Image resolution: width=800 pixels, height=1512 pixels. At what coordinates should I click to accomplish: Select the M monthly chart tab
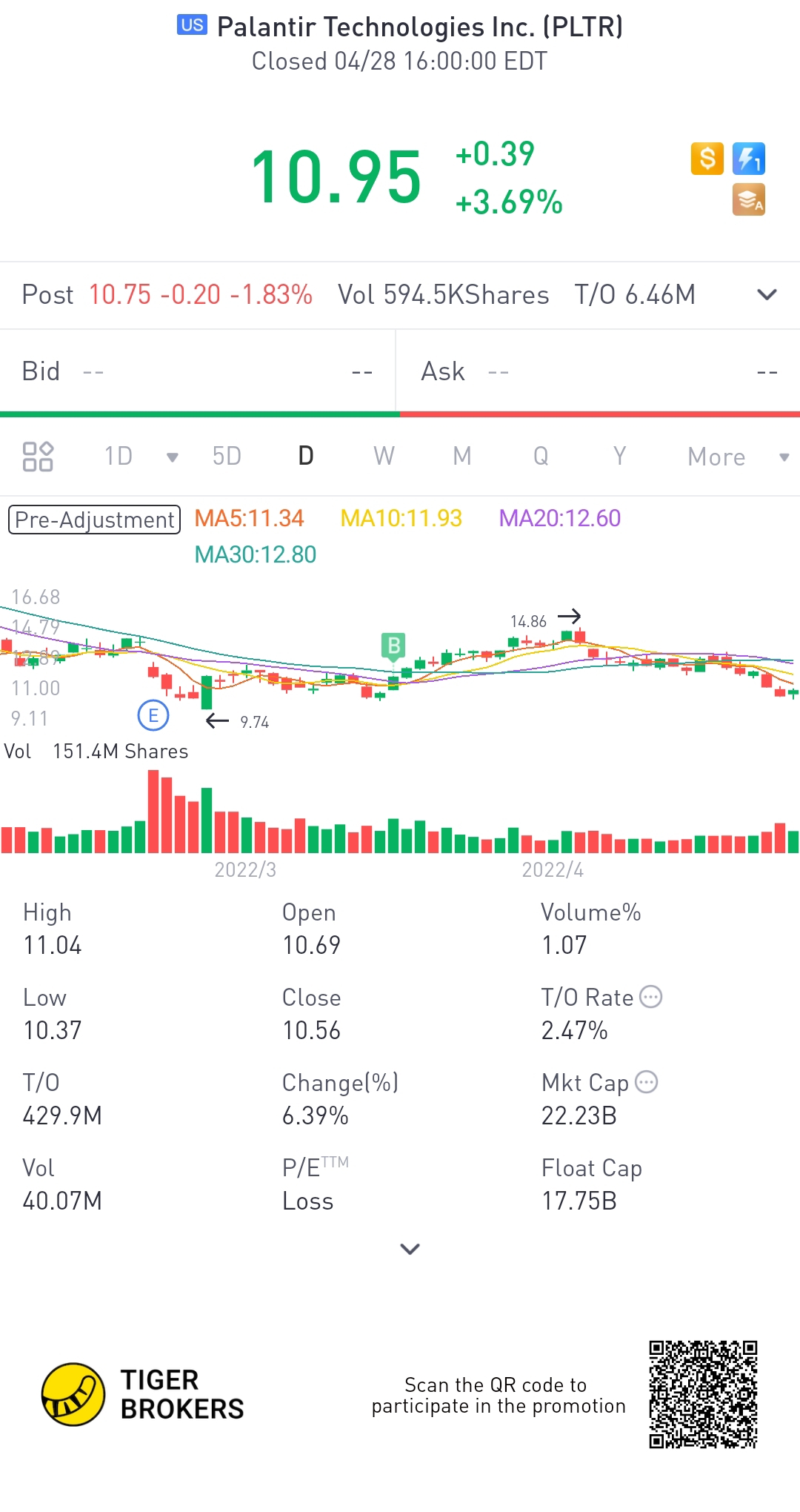[x=462, y=457]
